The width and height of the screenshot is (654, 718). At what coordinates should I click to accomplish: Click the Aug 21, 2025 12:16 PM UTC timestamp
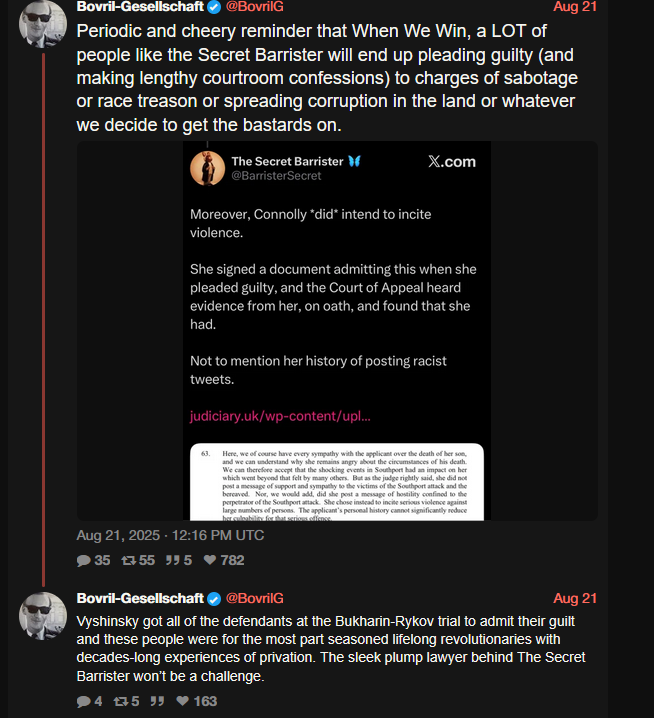tap(170, 535)
